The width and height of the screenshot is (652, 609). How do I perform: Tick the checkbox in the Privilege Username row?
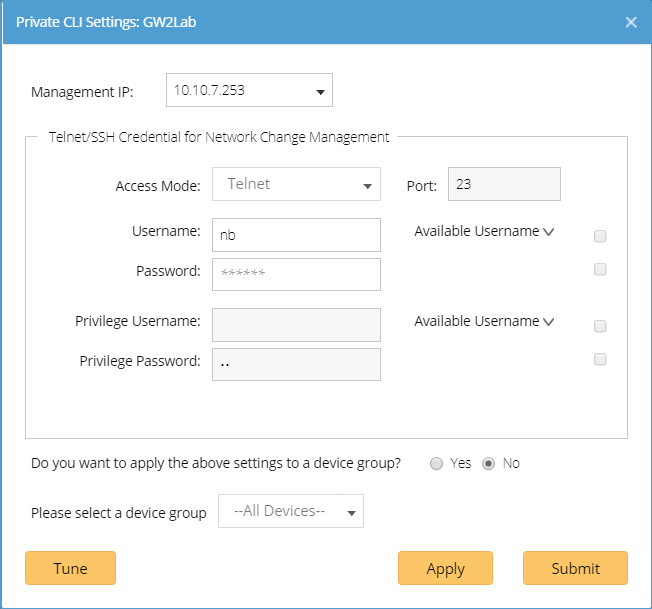pos(600,326)
